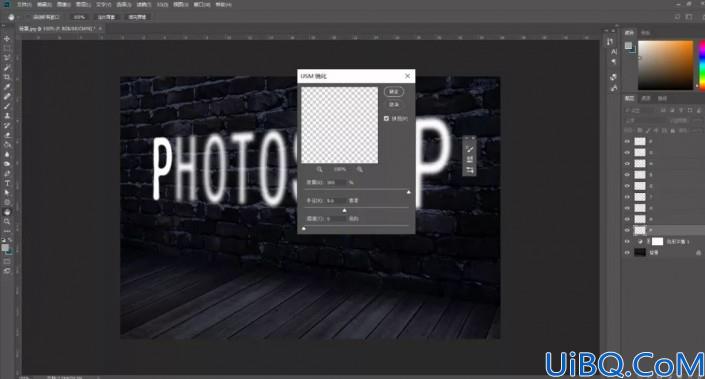This screenshot has width=705, height=379.
Task: Click zoom-in magnifier in USM dialog
Action: click(x=360, y=169)
